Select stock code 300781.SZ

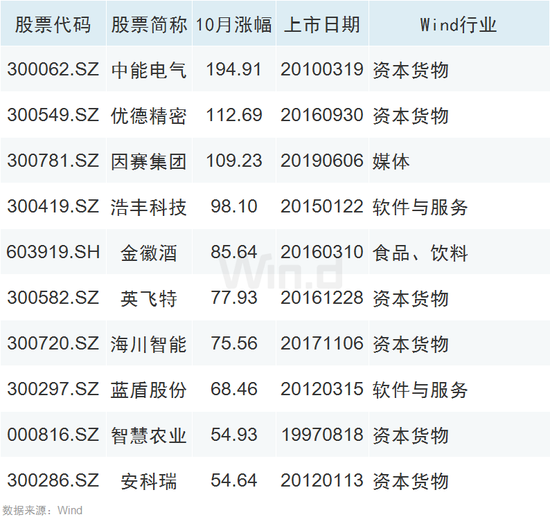click(53, 161)
